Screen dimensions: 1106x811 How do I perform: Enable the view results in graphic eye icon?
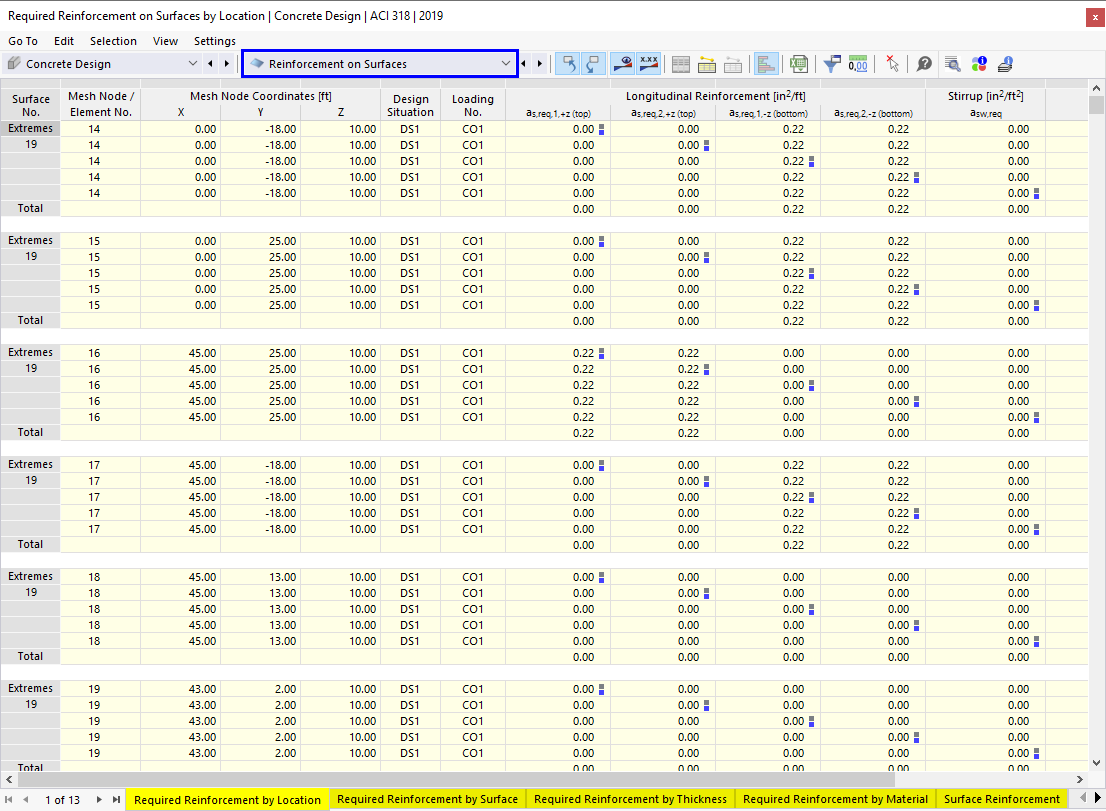(622, 63)
